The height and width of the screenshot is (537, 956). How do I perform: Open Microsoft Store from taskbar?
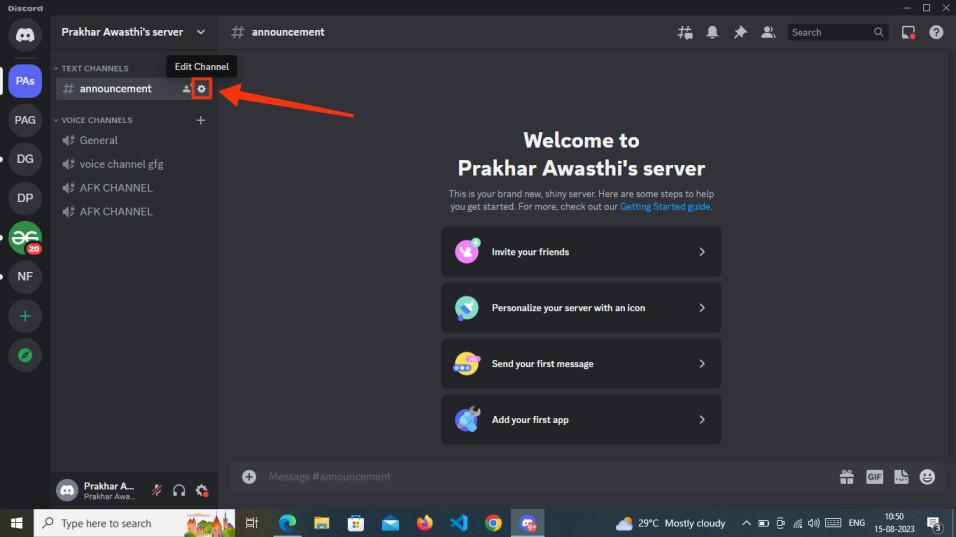(355, 523)
